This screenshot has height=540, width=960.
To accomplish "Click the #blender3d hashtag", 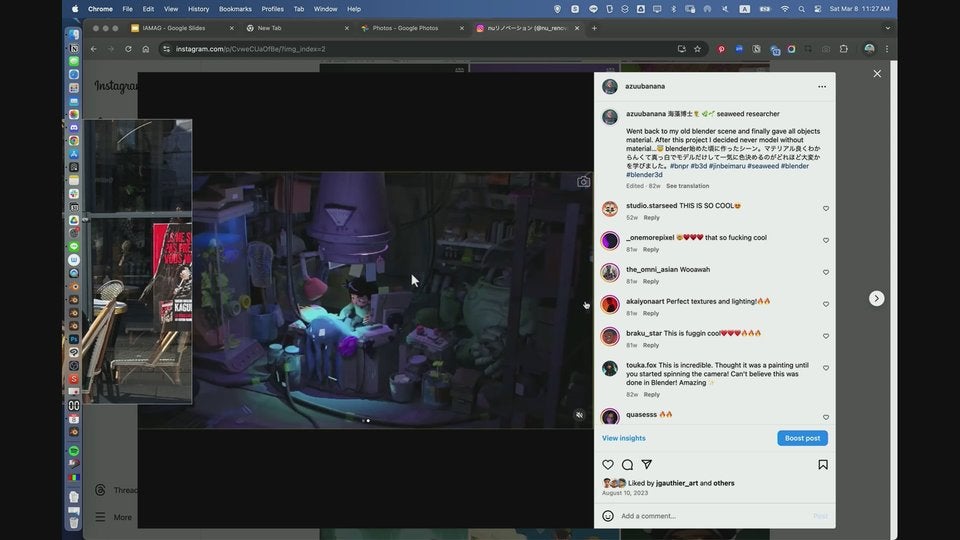I will (x=644, y=174).
